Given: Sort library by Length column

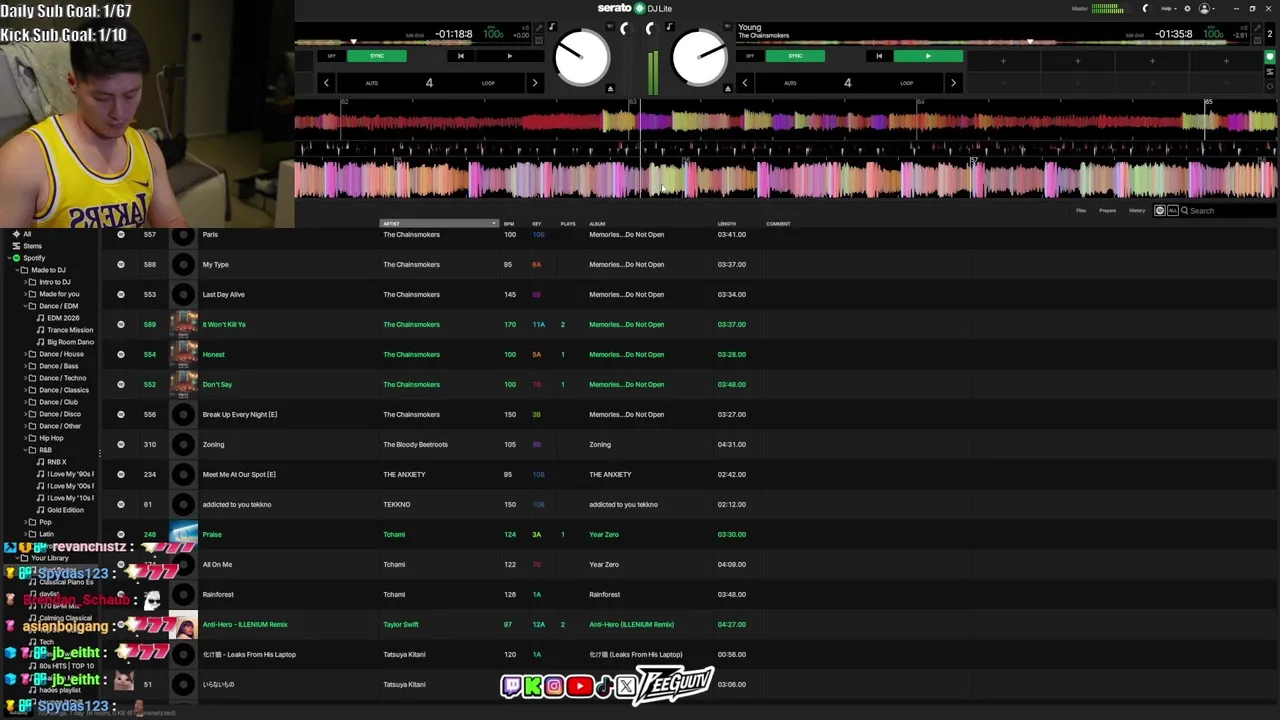Looking at the screenshot, I should 727,224.
